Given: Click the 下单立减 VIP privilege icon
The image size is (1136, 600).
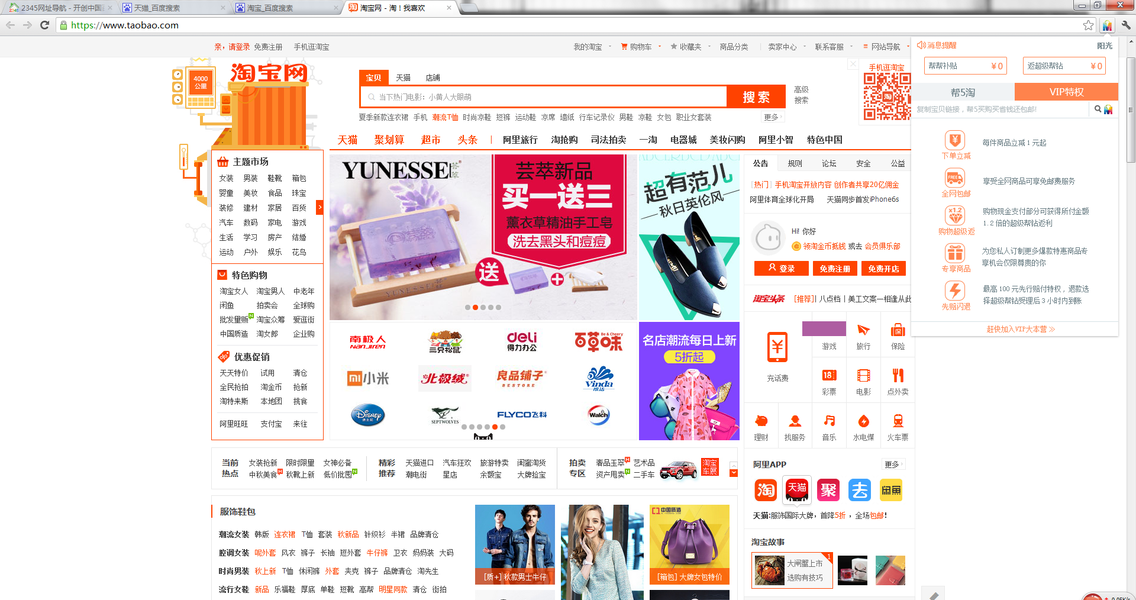Looking at the screenshot, I should (955, 140).
